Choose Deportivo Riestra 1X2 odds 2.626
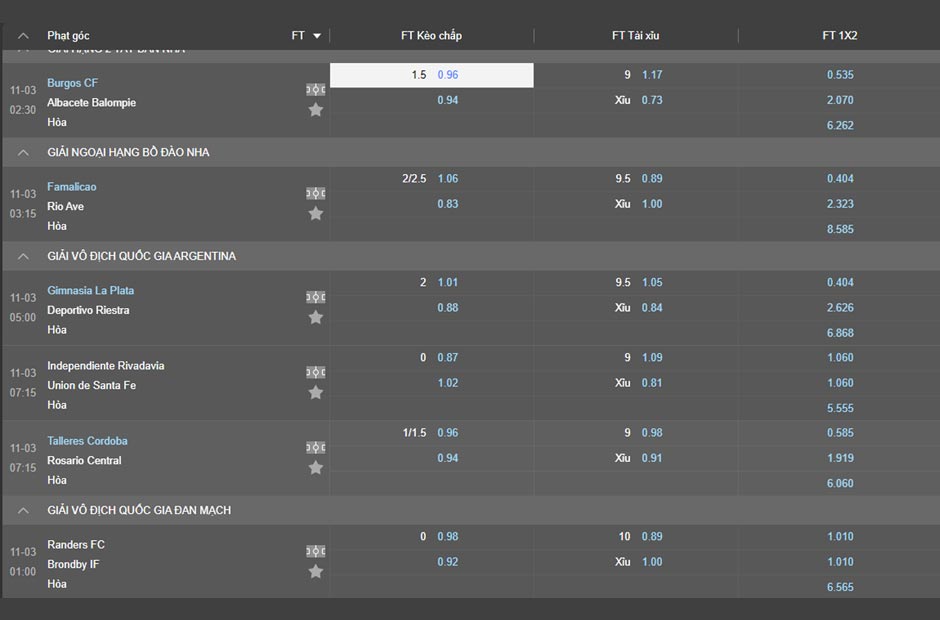 pyautogui.click(x=840, y=308)
